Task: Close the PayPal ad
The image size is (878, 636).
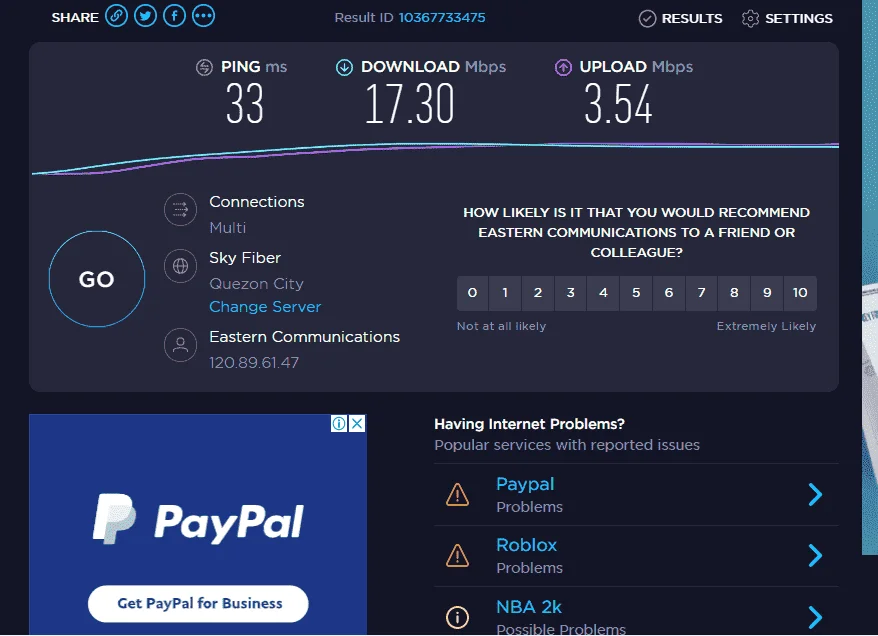Action: click(x=357, y=424)
